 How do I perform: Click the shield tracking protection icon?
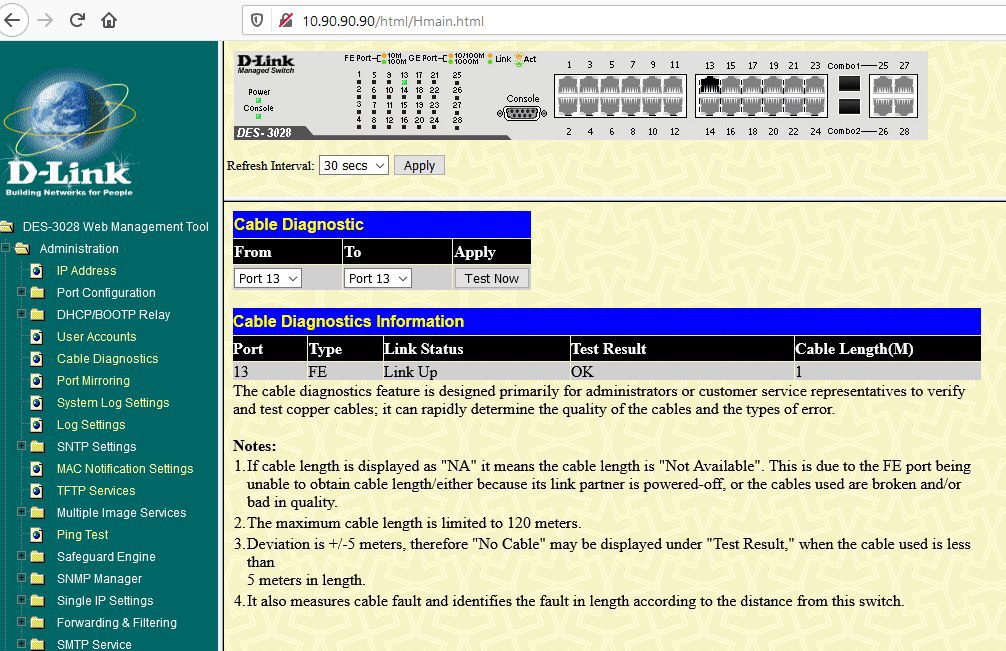point(257,21)
